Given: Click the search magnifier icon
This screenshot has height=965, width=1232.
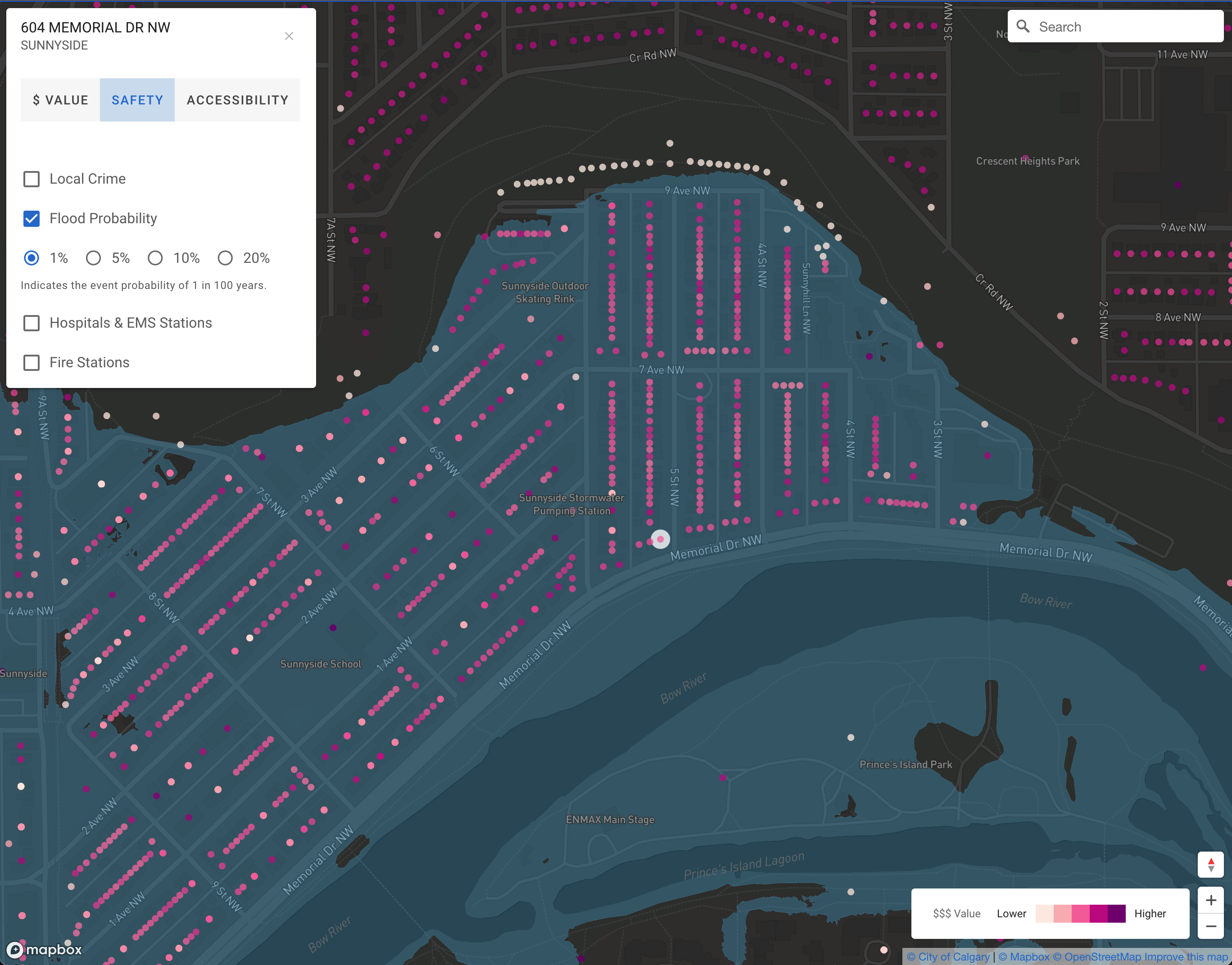Looking at the screenshot, I should click(1023, 27).
